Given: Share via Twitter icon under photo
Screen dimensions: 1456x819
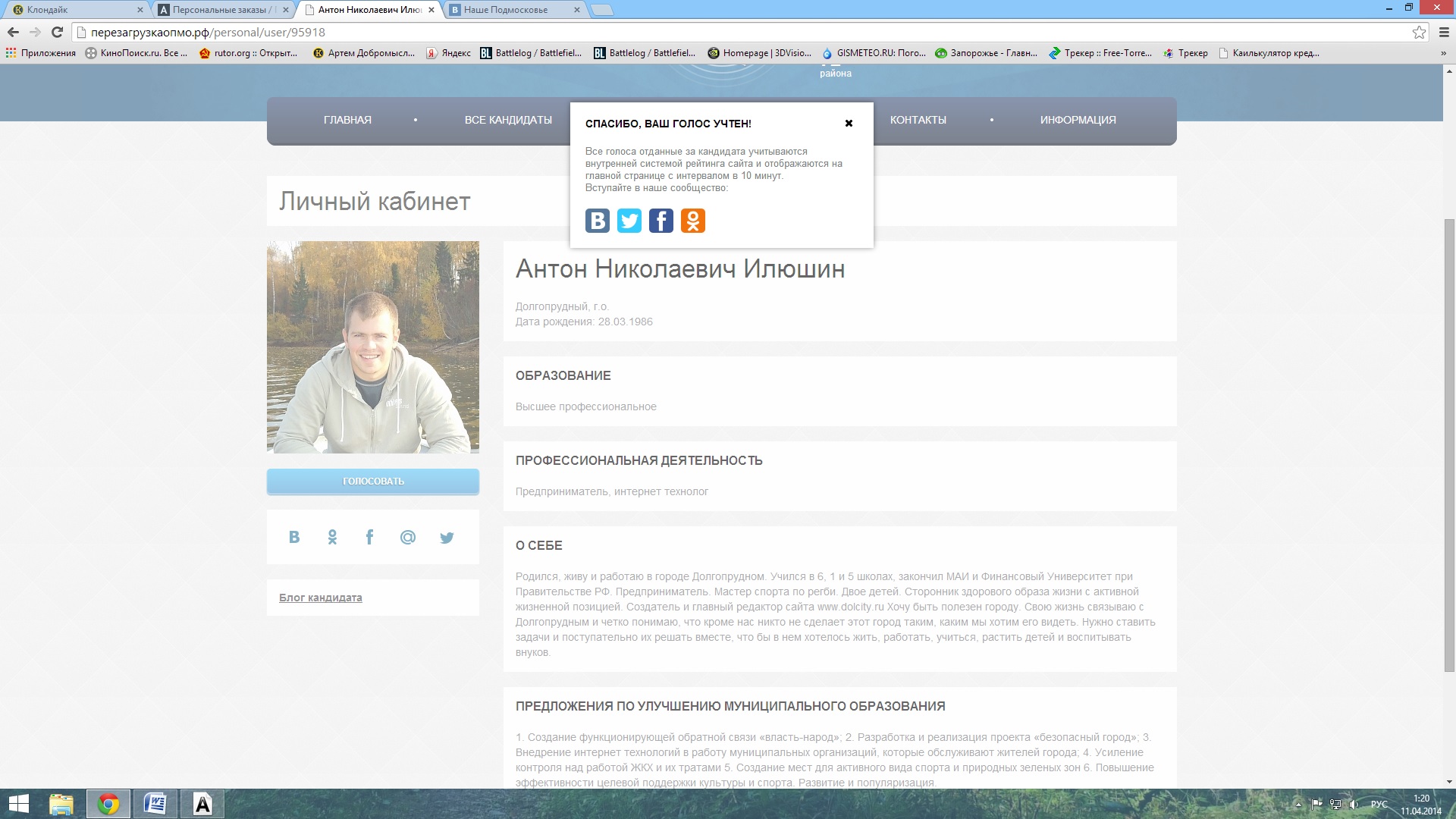Looking at the screenshot, I should click(x=447, y=537).
